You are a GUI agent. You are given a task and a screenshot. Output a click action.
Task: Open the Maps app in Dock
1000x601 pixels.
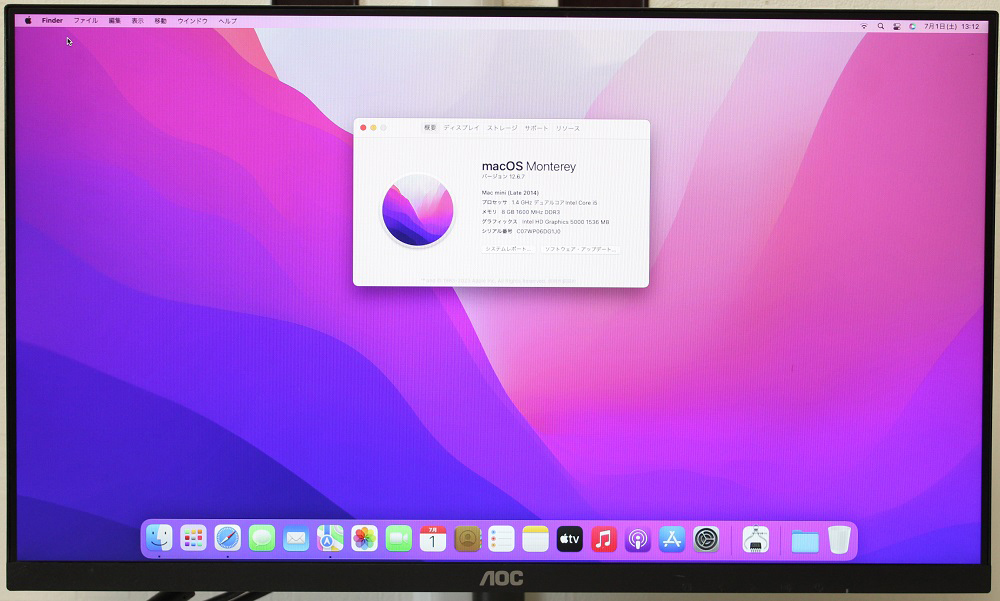pyautogui.click(x=330, y=538)
